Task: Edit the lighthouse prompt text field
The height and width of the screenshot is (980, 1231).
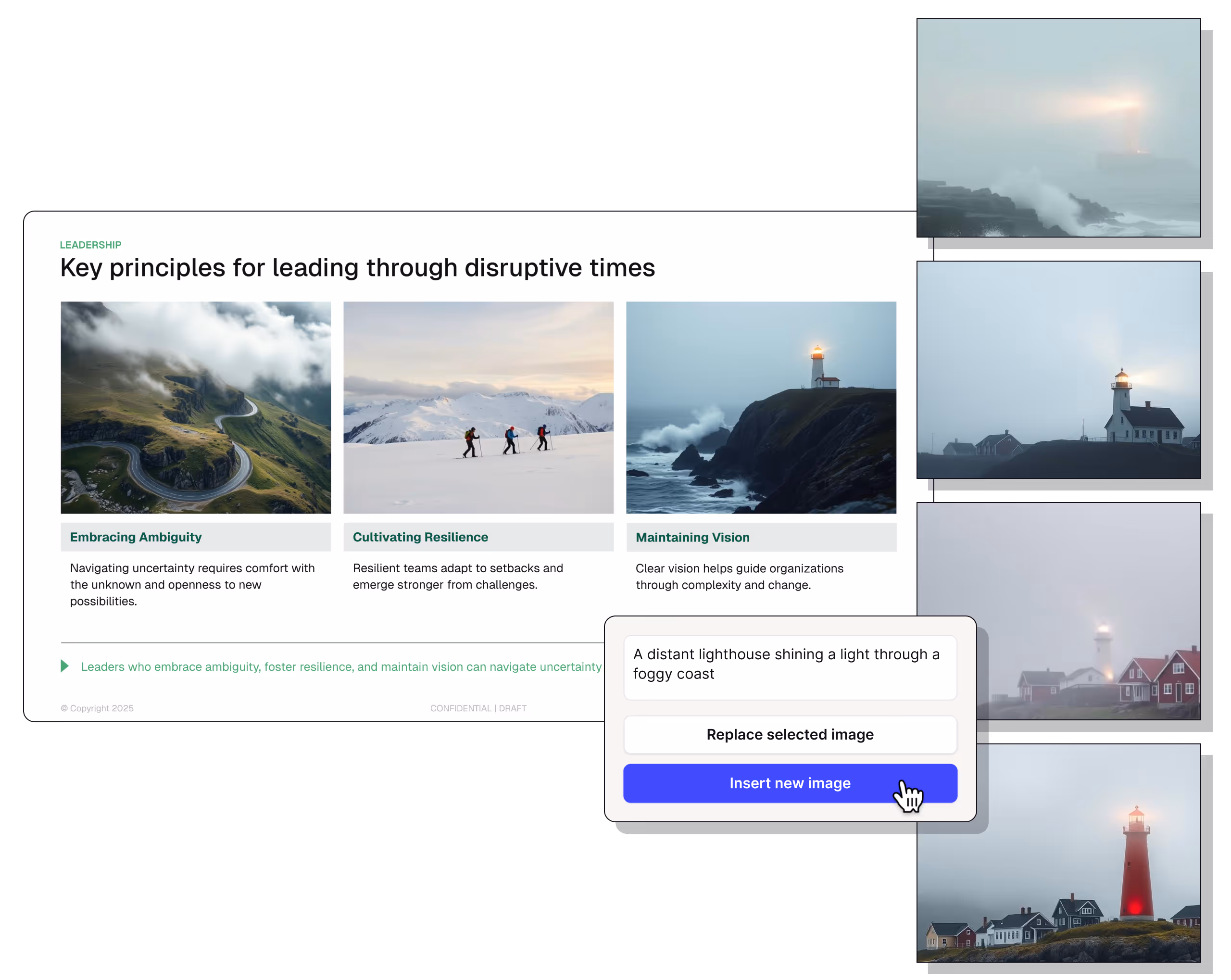Action: 790,664
